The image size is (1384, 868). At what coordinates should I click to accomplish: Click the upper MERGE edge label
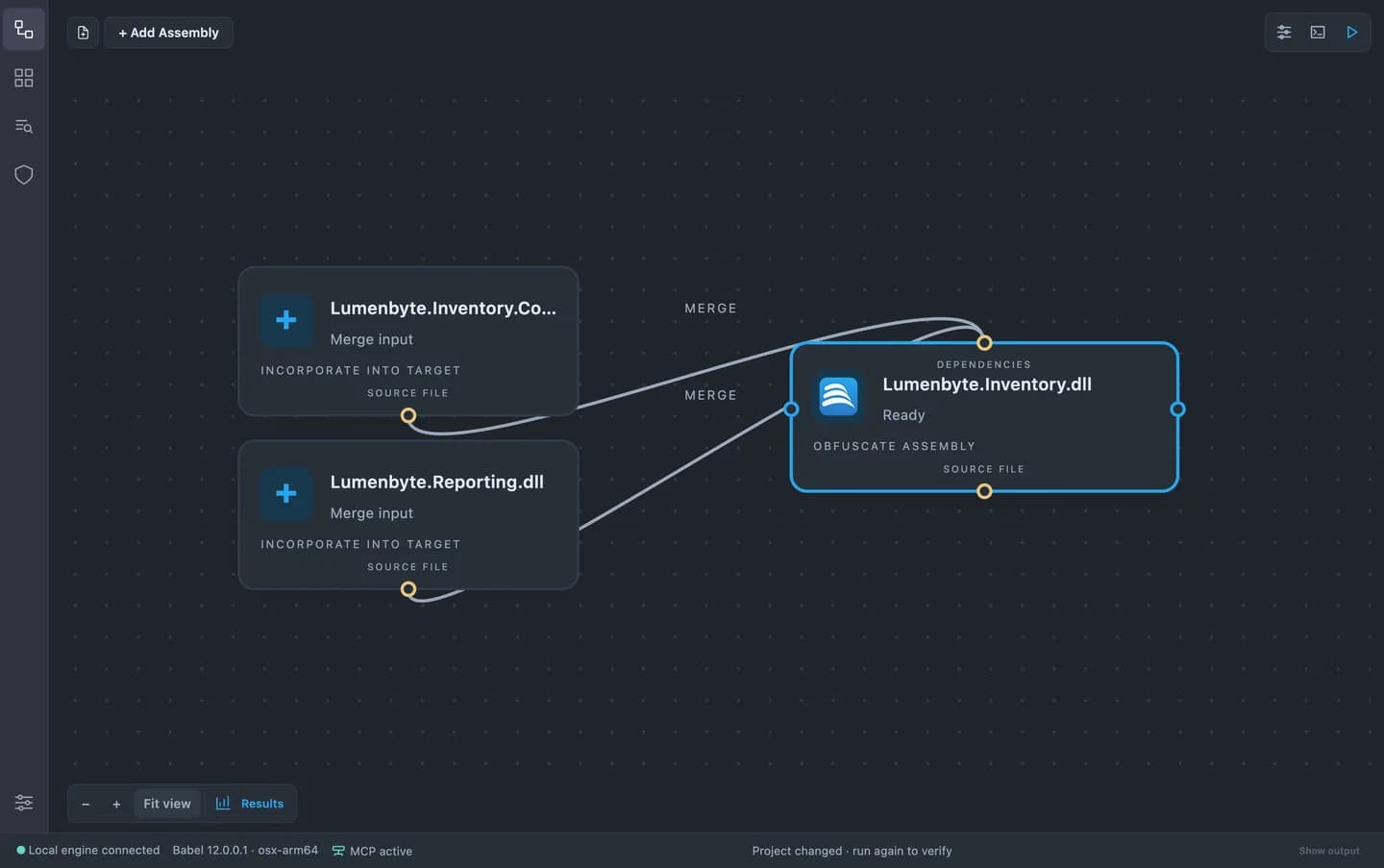(711, 309)
